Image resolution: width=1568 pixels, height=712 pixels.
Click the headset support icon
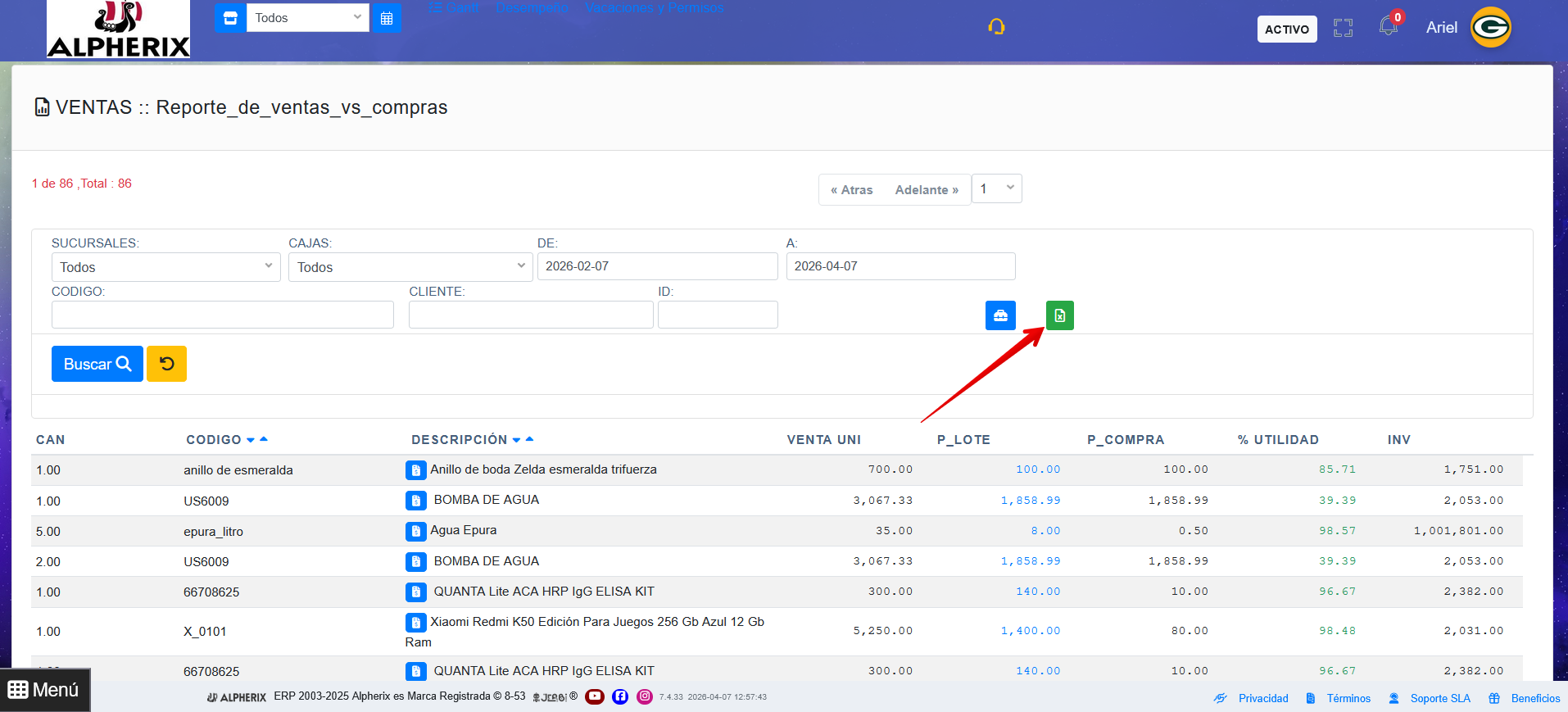tap(996, 27)
